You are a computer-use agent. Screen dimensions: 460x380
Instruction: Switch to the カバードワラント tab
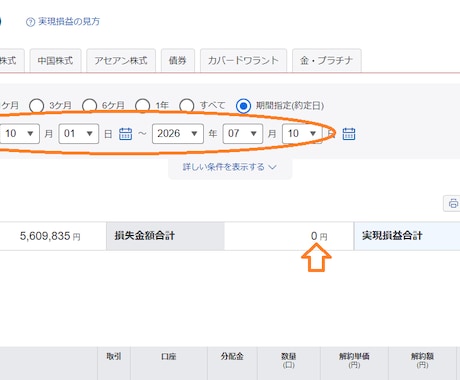click(243, 61)
